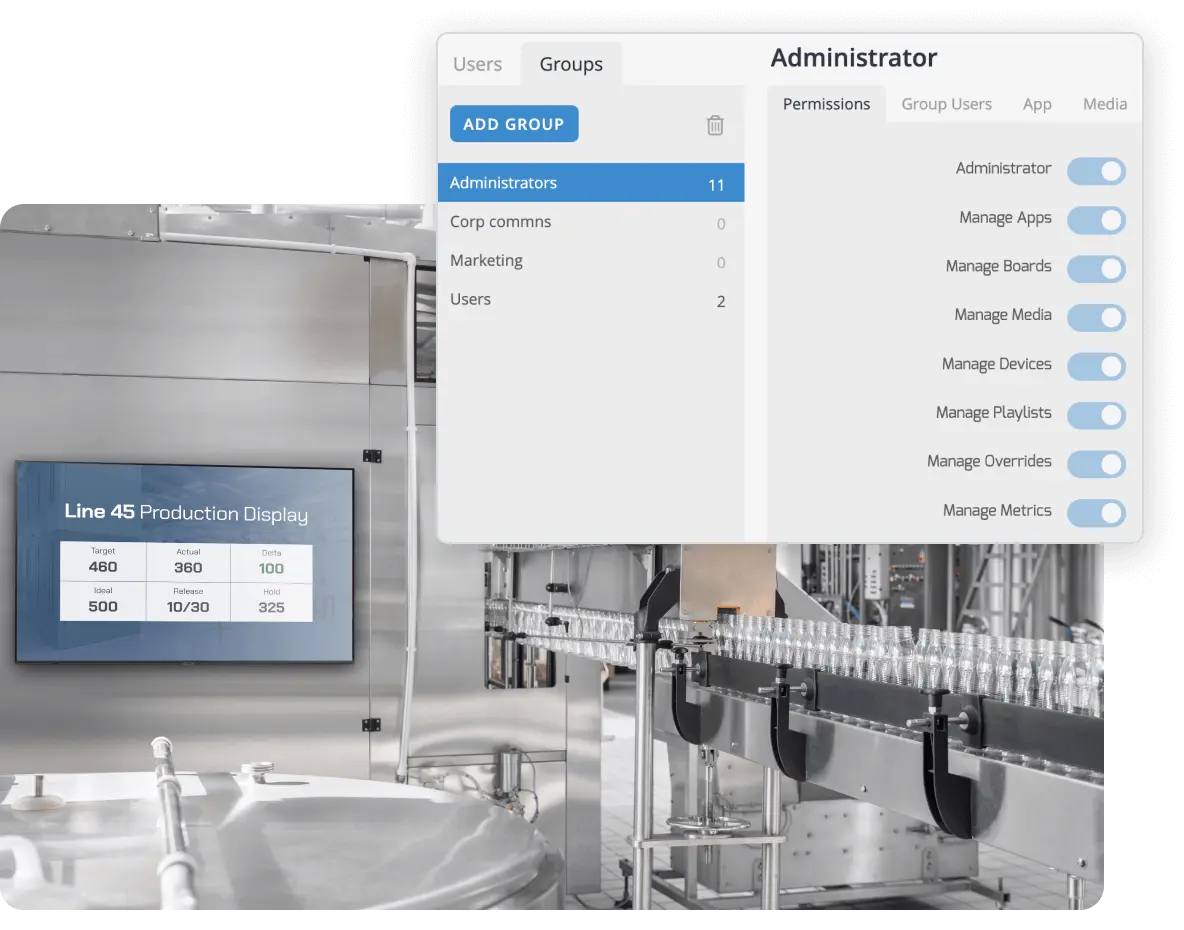The height and width of the screenshot is (930, 1184).
Task: Disable the Manage Apps permission
Action: [x=1096, y=220]
